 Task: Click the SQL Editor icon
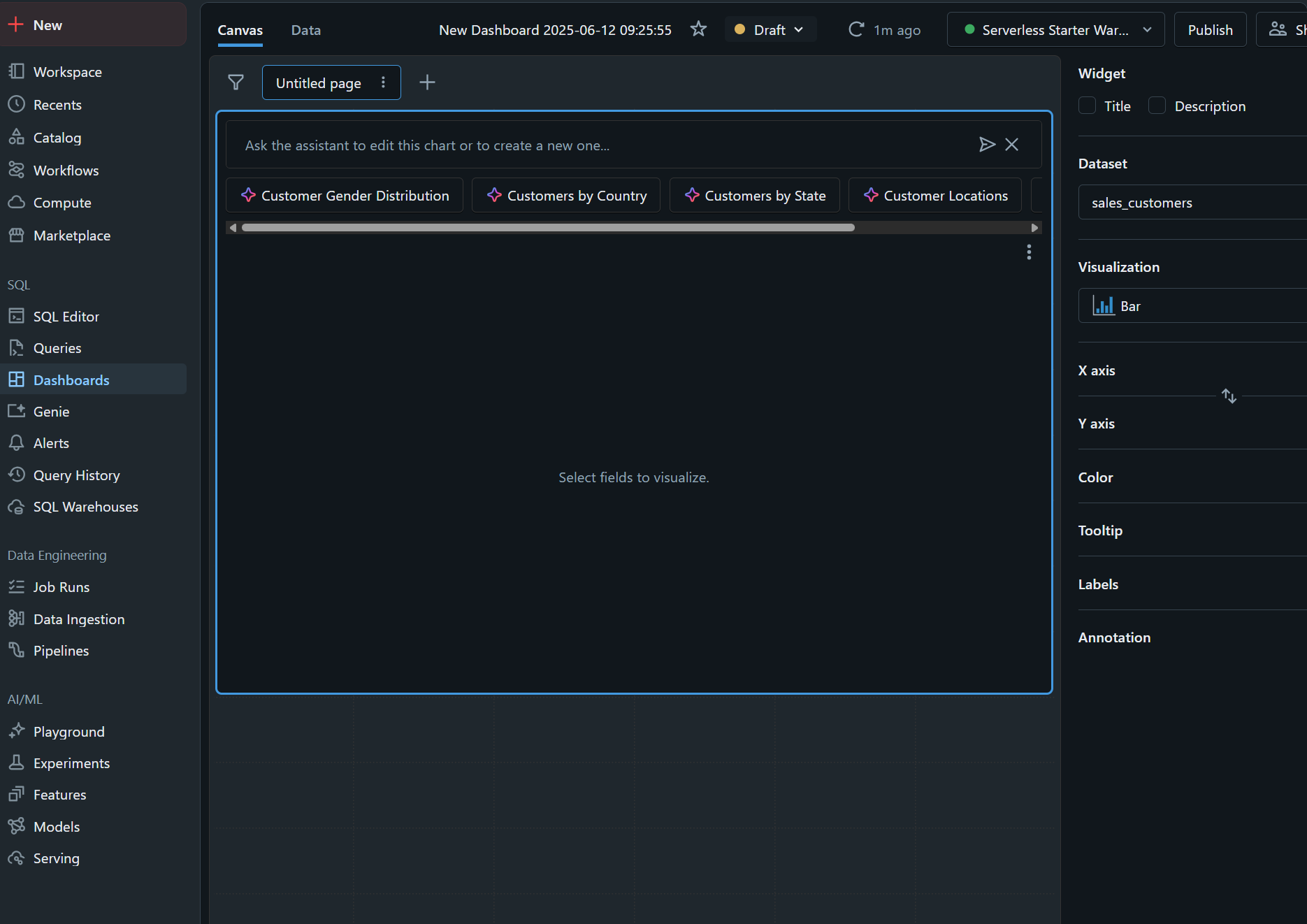16,316
